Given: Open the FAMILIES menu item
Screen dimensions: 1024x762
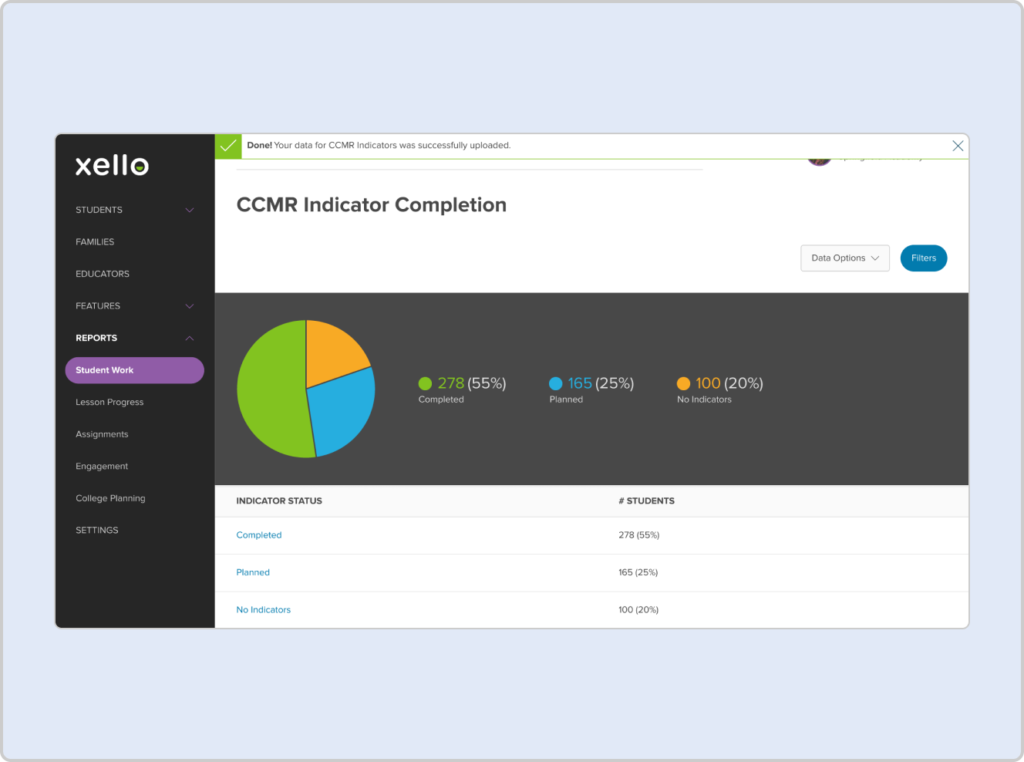Looking at the screenshot, I should [x=96, y=242].
